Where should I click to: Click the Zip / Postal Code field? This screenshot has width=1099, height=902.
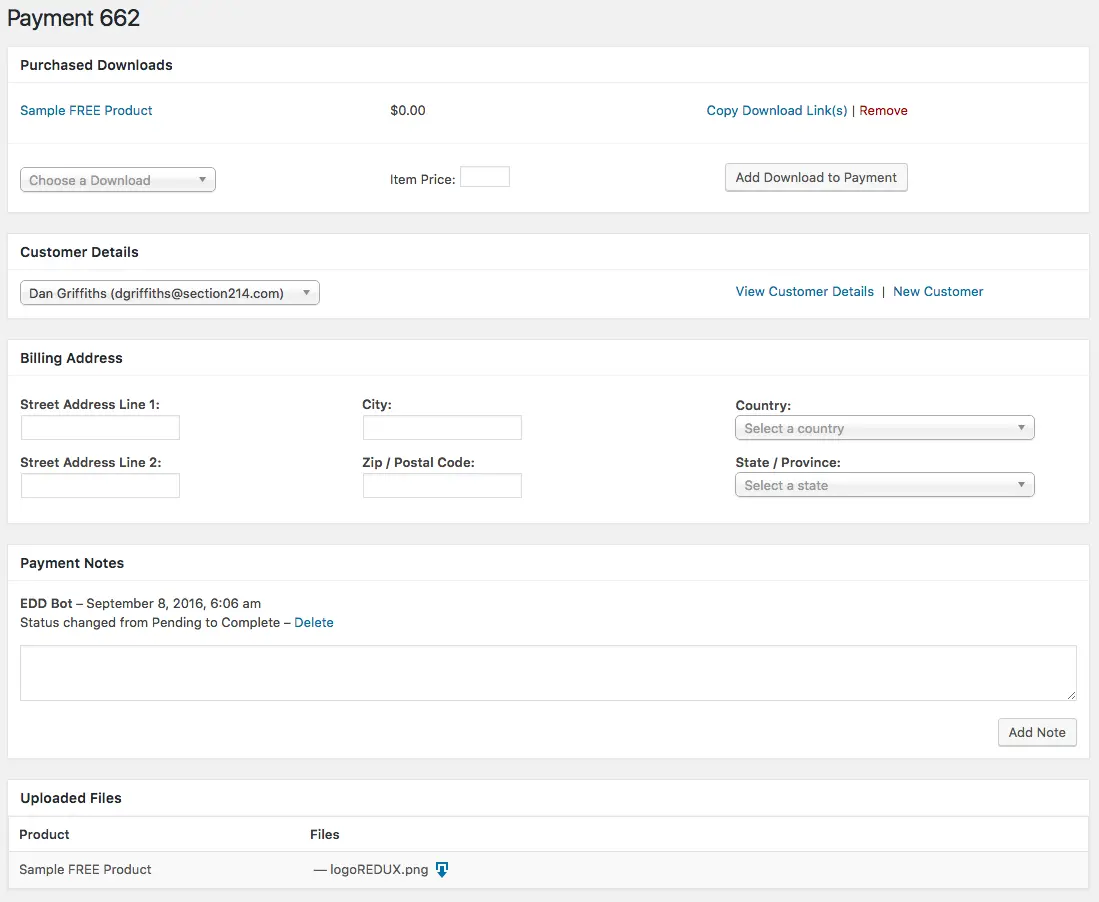(x=442, y=486)
